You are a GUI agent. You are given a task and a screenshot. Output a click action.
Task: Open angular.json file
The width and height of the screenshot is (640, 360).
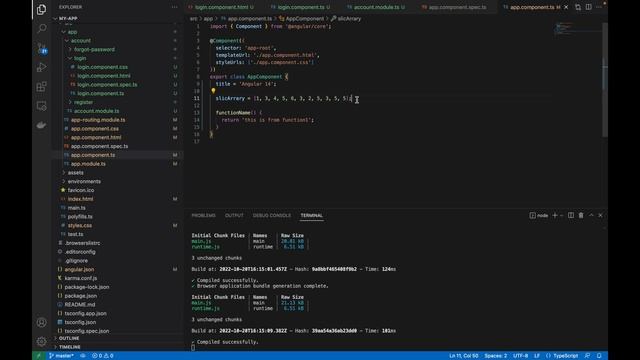(118, 269)
